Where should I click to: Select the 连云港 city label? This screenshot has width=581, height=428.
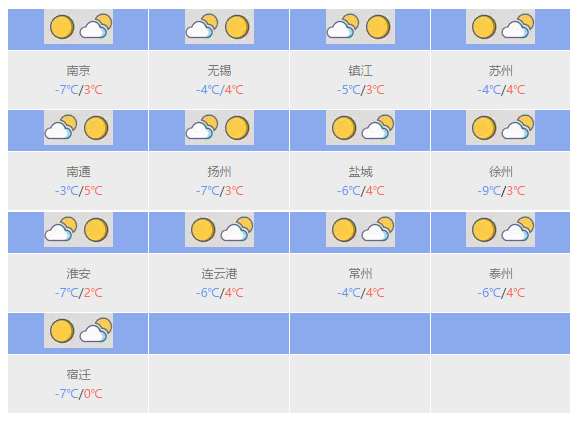(x=219, y=273)
